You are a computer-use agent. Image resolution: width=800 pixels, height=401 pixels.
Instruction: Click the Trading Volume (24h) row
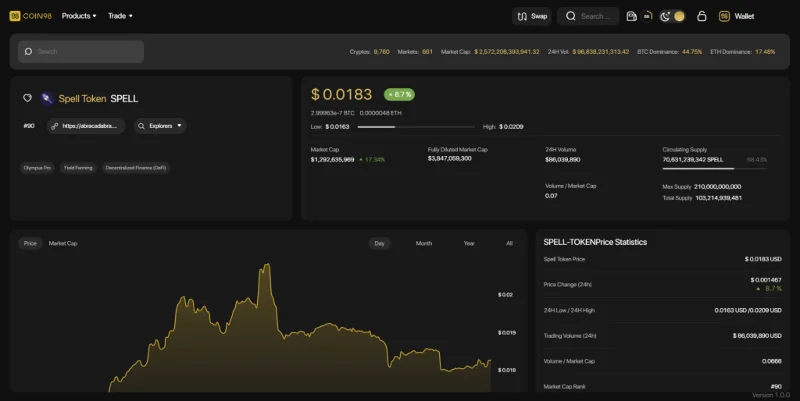(x=662, y=336)
